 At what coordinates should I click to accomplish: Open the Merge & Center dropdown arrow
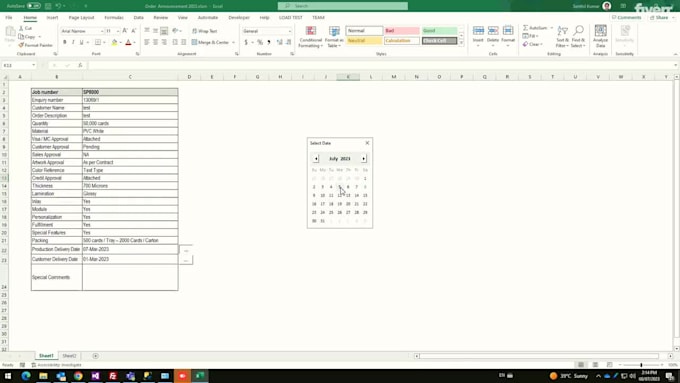pyautogui.click(x=234, y=43)
